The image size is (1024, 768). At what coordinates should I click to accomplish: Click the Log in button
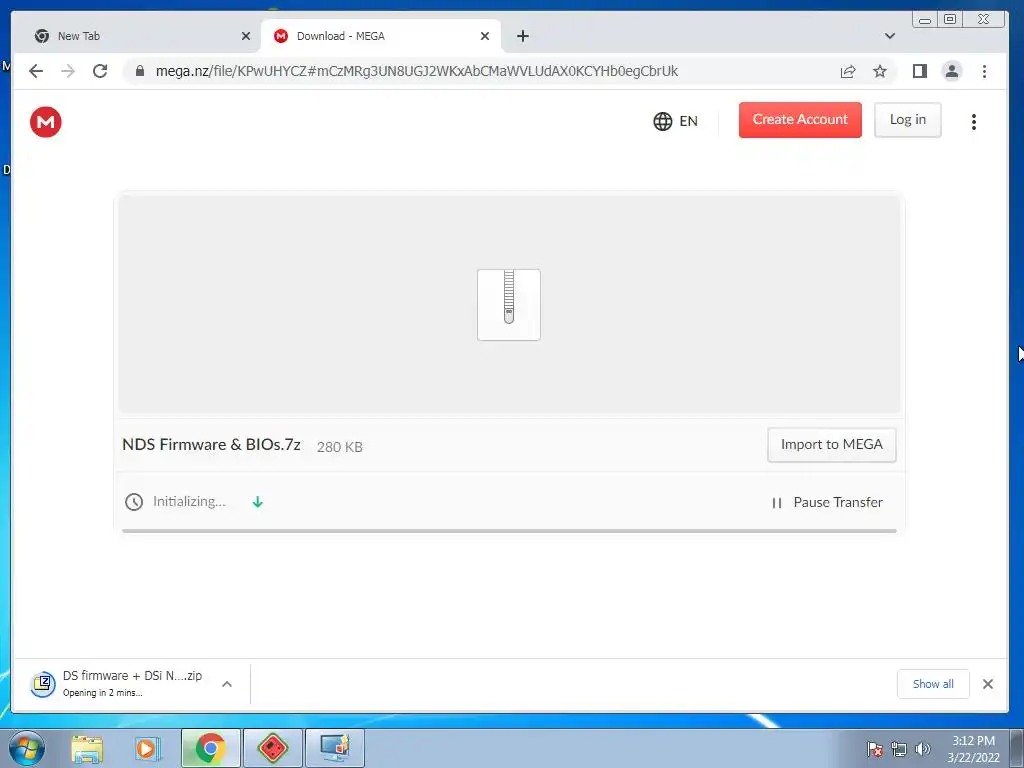(x=908, y=120)
